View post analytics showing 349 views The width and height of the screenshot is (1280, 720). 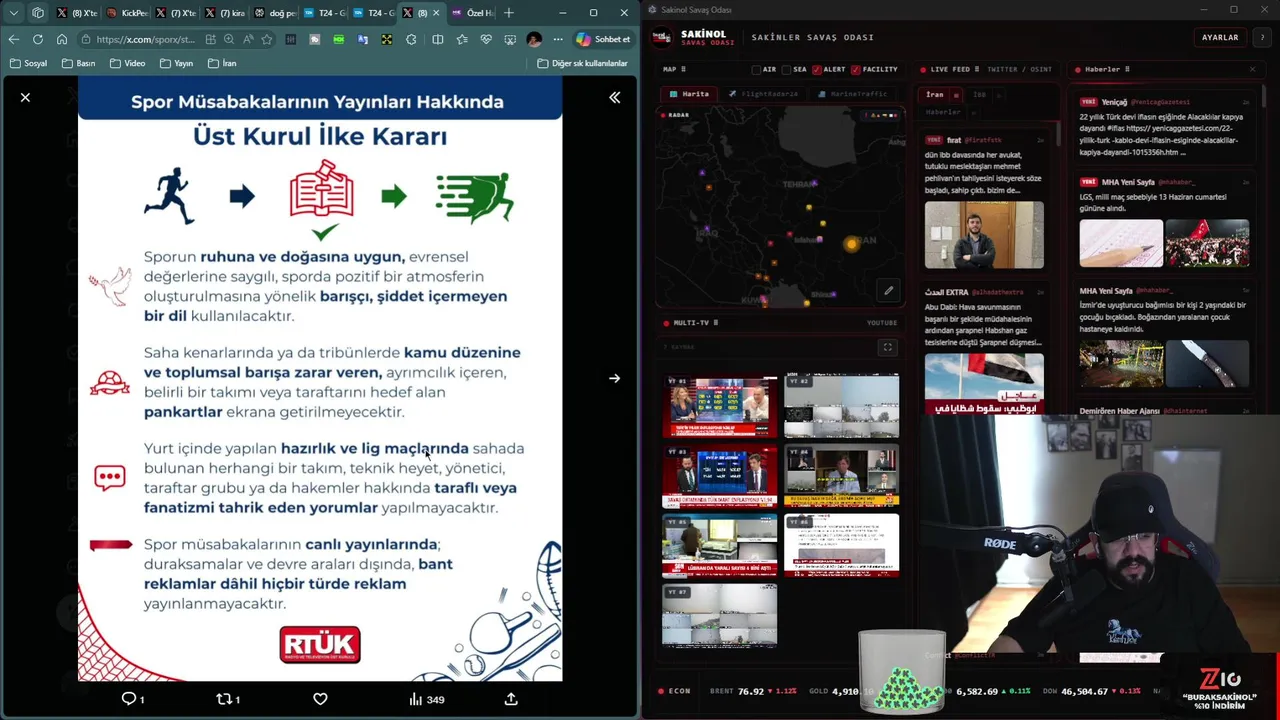click(x=426, y=699)
